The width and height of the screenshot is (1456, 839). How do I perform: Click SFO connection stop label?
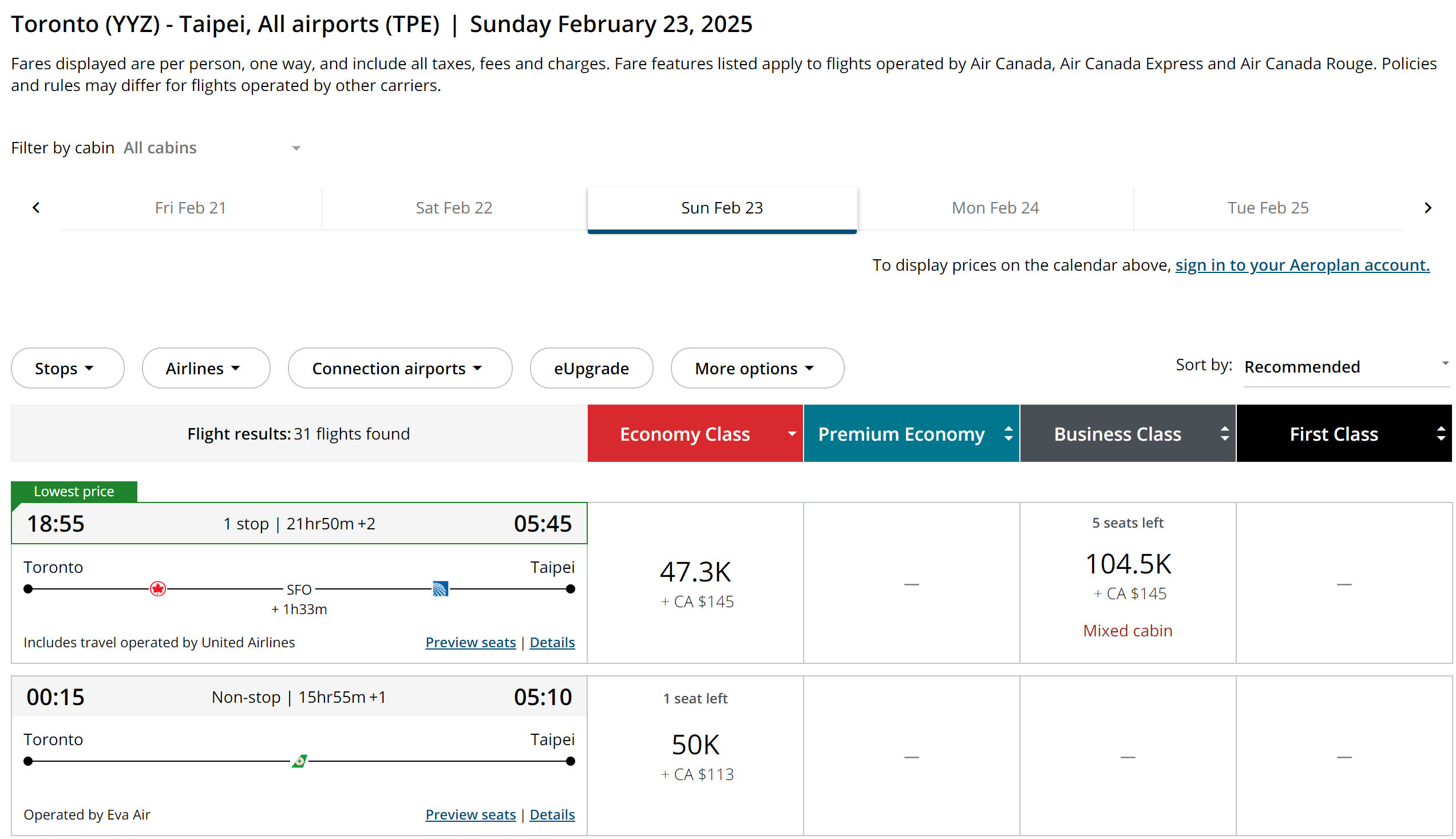tap(299, 589)
